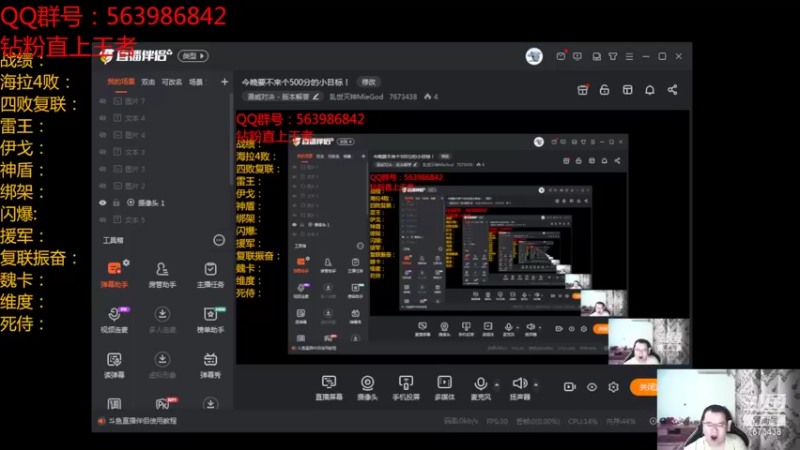Open the mail inbox icon
This screenshot has width=800, height=450.
coord(561,56)
